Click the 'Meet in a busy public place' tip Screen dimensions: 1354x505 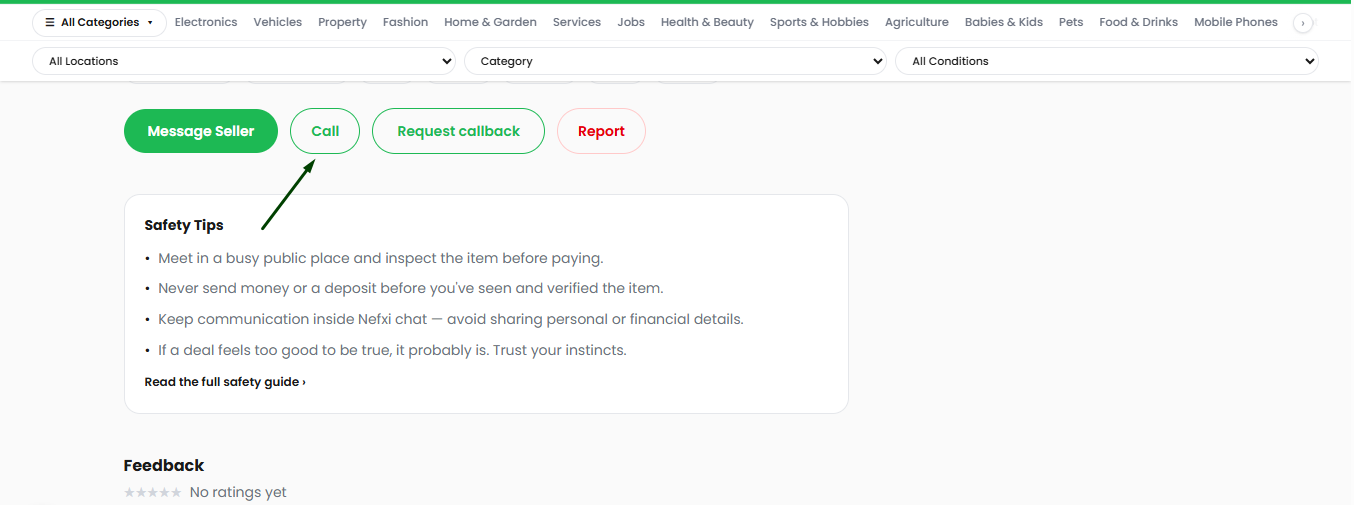pos(381,258)
